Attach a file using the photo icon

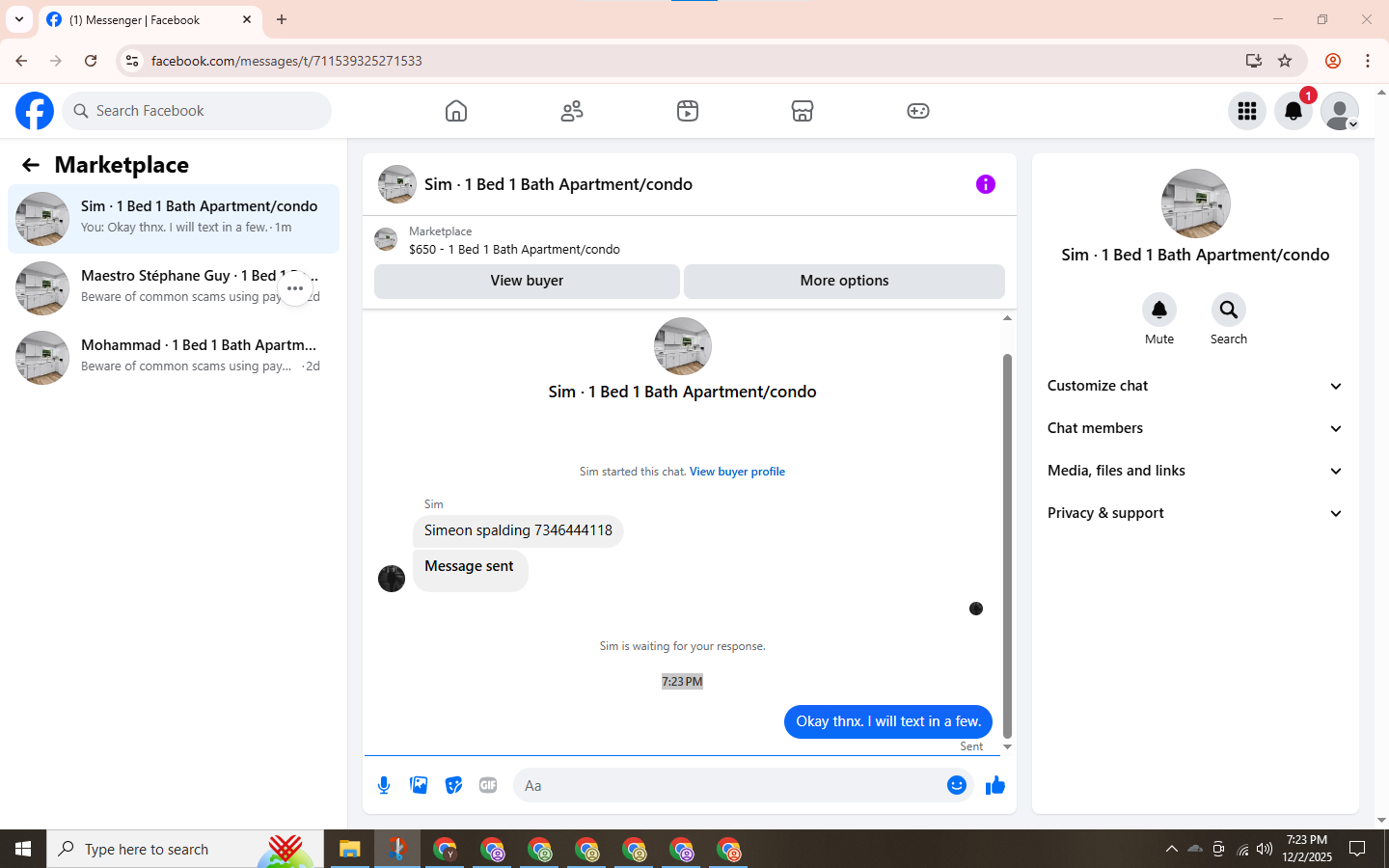click(x=419, y=785)
